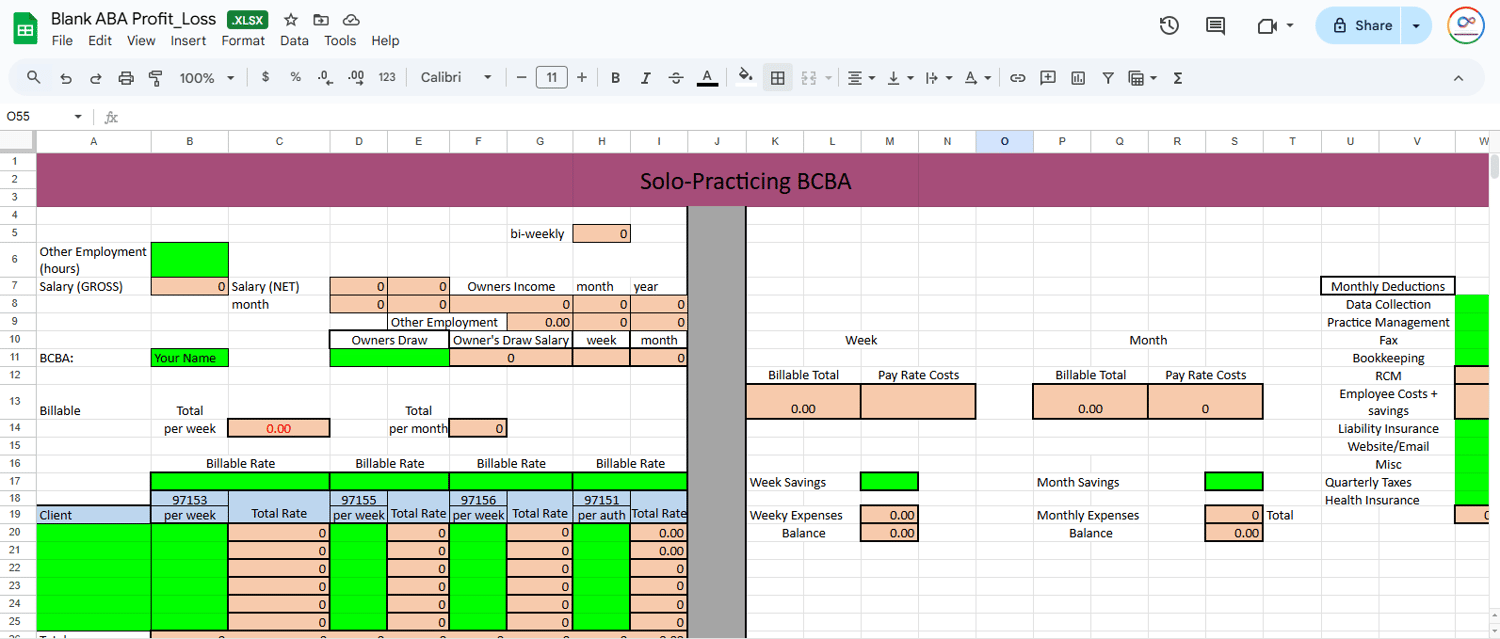The height and width of the screenshot is (639, 1500).
Task: Open the Edit menu
Action: 99,41
